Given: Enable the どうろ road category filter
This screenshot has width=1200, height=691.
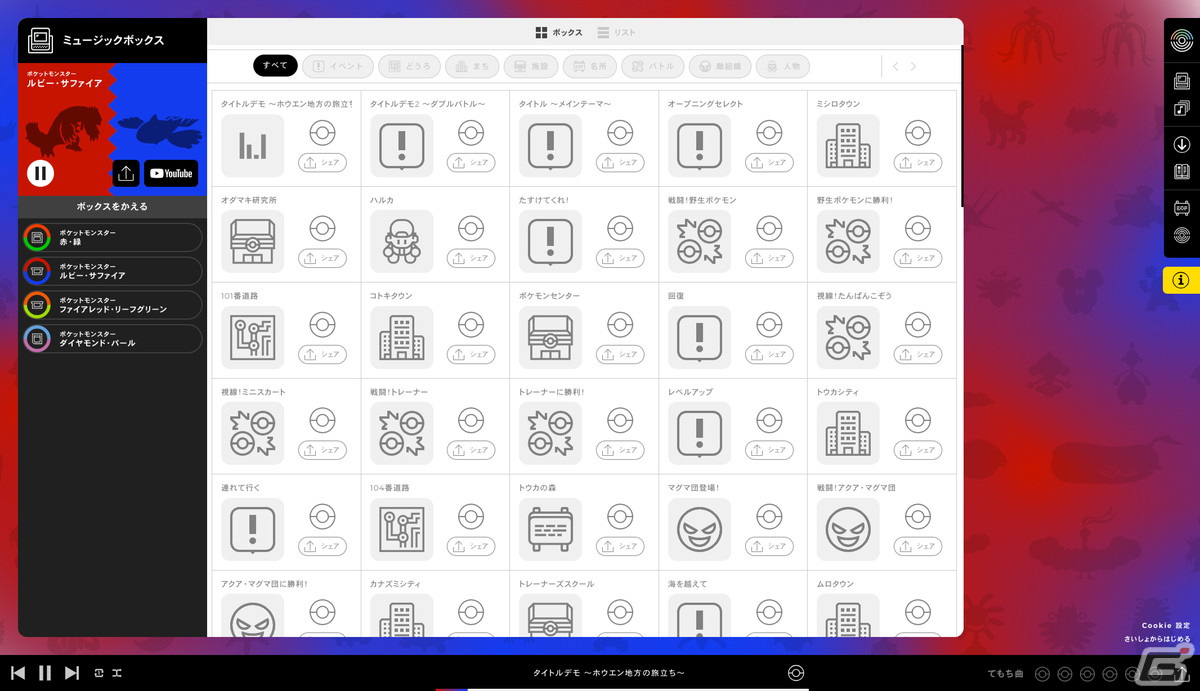Looking at the screenshot, I should pyautogui.click(x=408, y=67).
